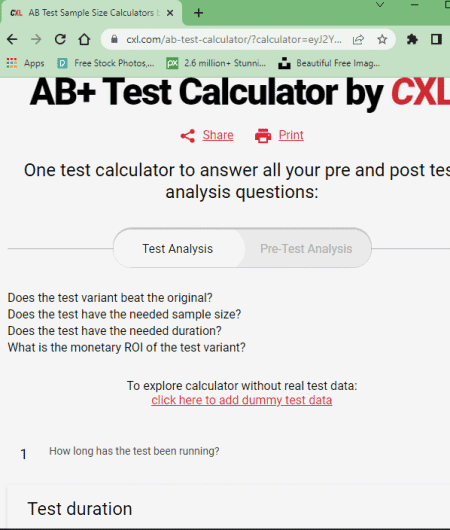Open the side panel icon
Viewport: 450px width, 530px height.
pos(436,40)
